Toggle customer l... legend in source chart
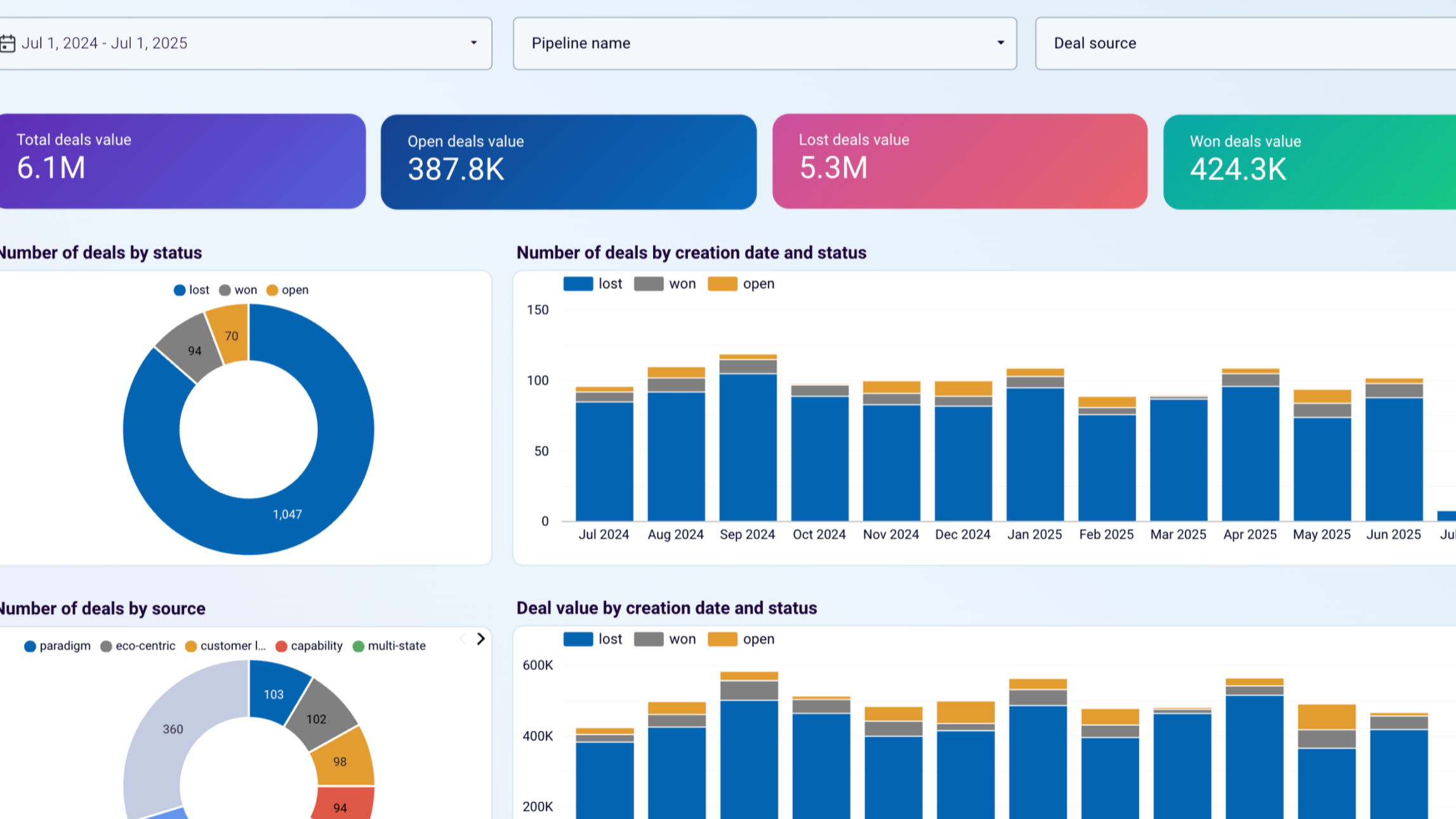 click(x=225, y=646)
